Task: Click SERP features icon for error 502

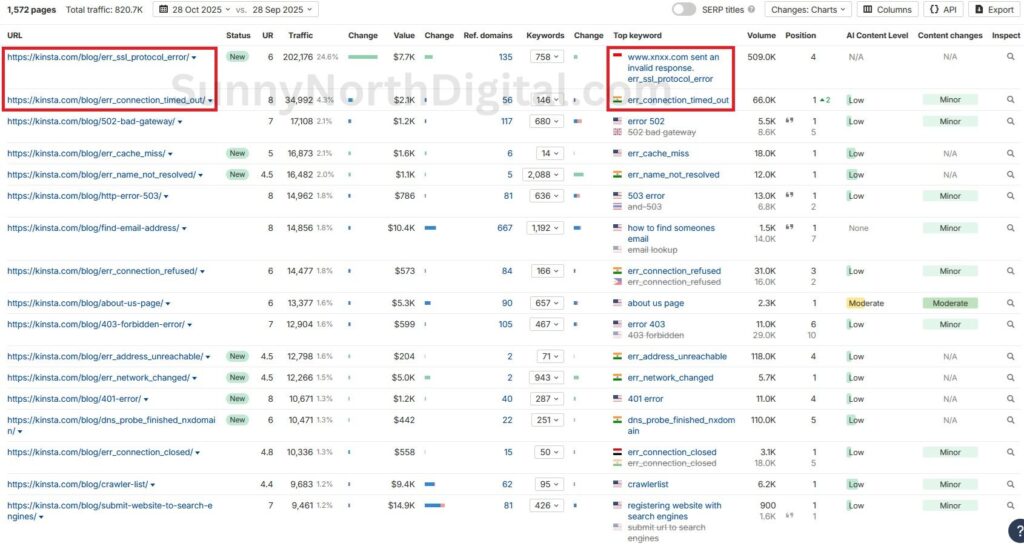Action: (x=790, y=121)
